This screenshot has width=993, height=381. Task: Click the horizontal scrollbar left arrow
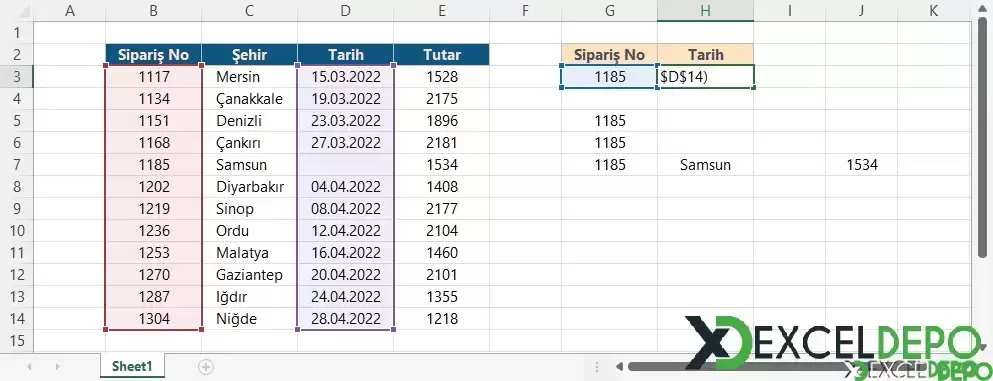619,366
